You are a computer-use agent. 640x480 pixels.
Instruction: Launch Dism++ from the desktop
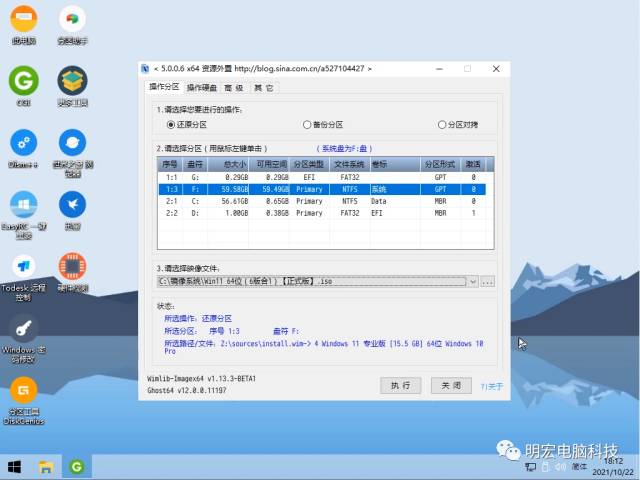pos(23,149)
